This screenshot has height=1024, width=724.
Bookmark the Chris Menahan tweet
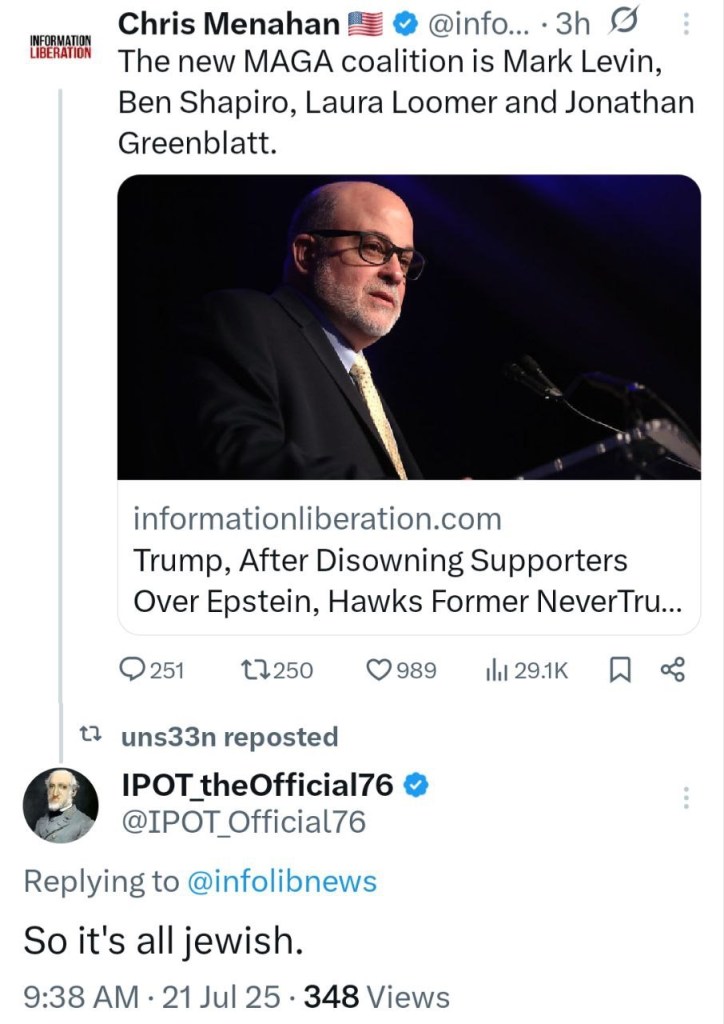point(616,670)
